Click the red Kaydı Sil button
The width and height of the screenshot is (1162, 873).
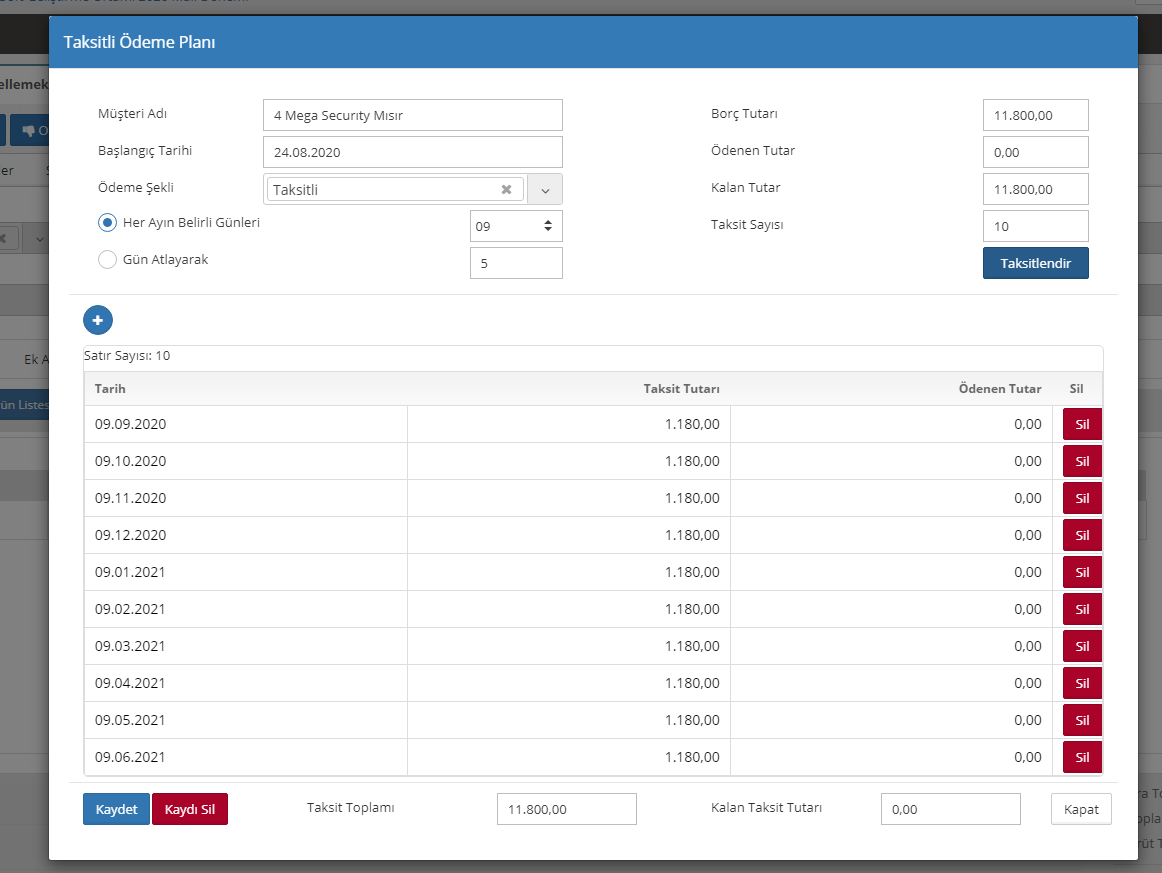(x=190, y=809)
